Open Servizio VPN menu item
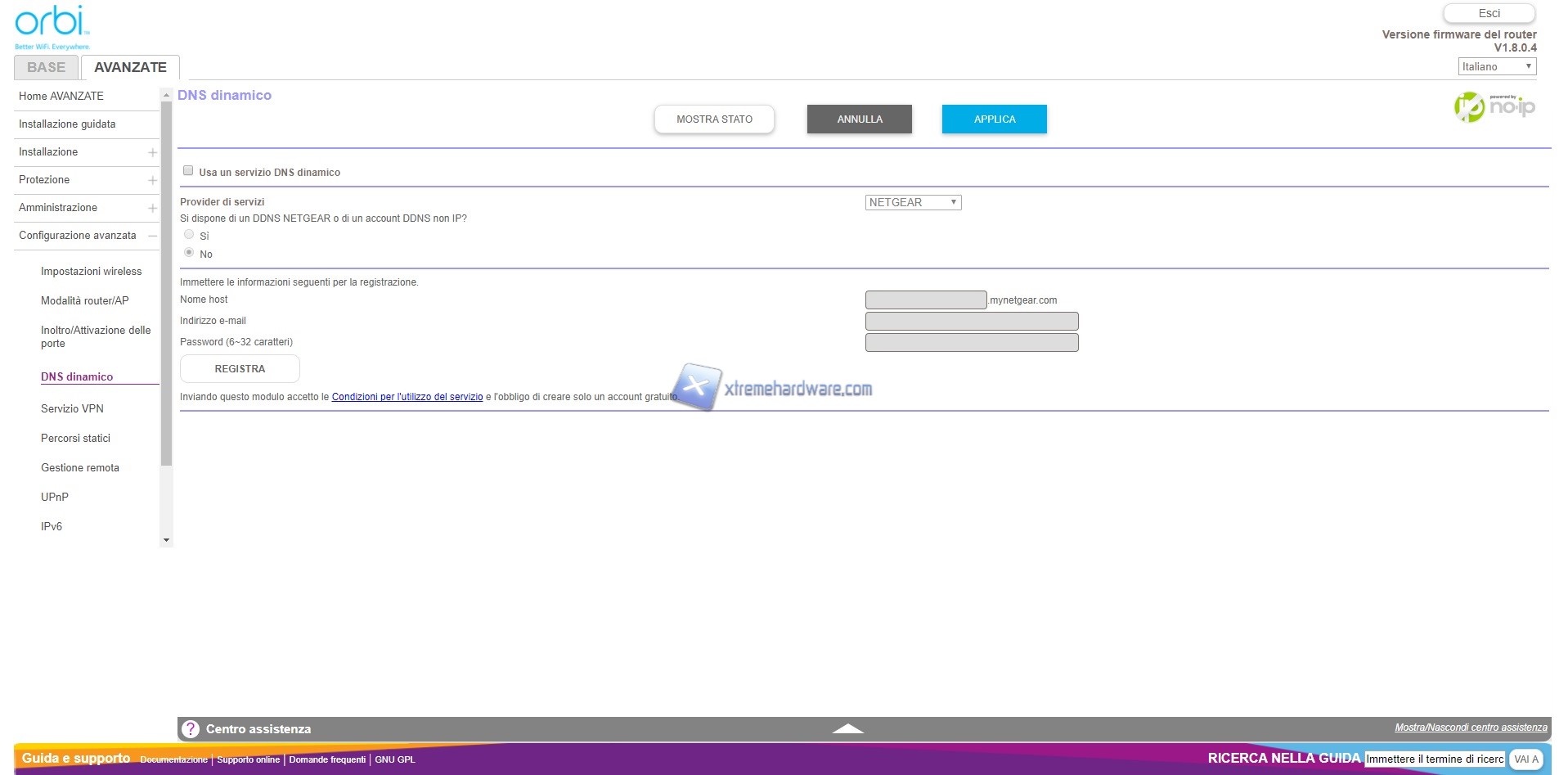 (72, 408)
